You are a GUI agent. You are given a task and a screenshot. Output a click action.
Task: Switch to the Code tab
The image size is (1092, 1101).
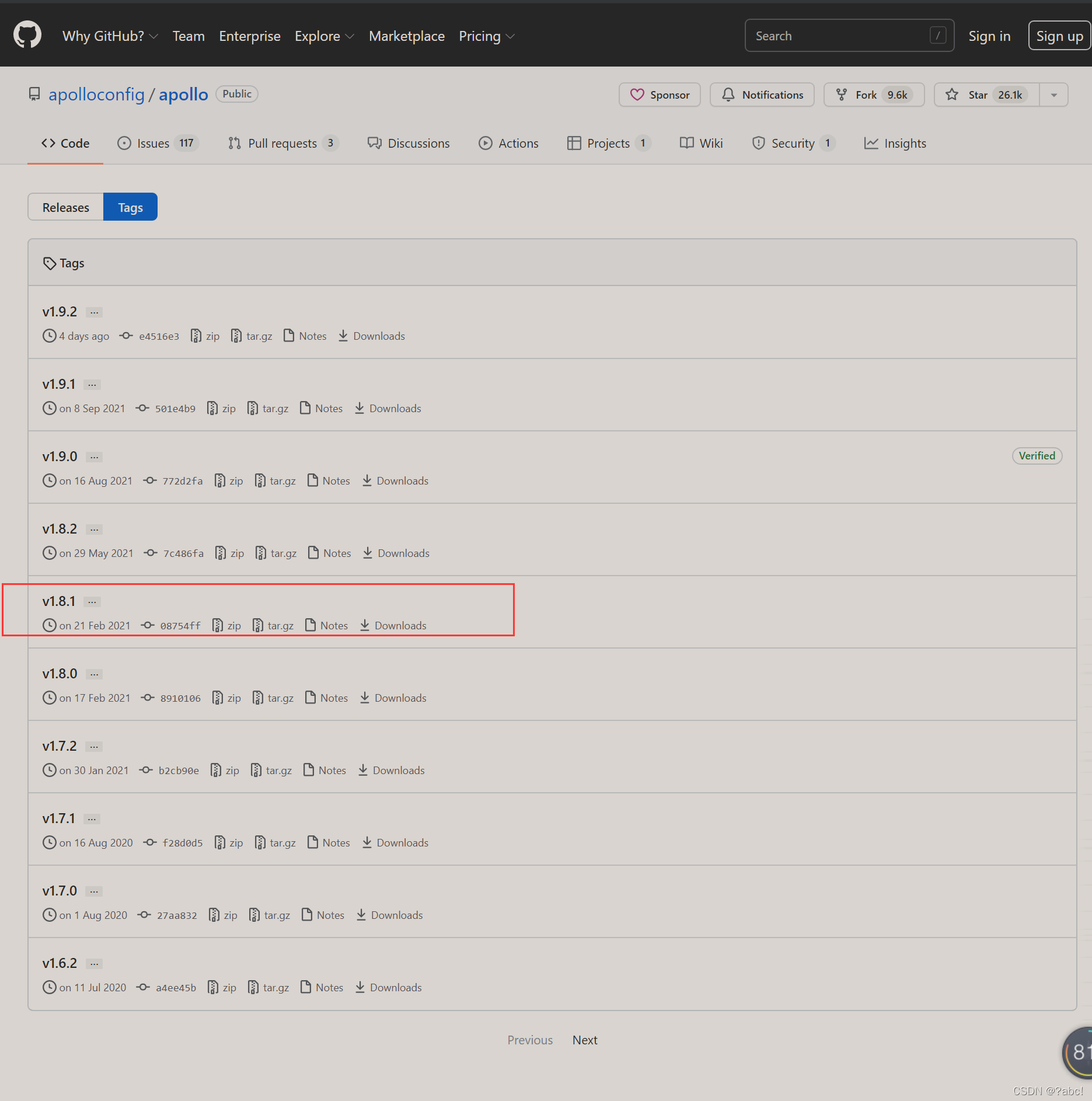point(65,143)
